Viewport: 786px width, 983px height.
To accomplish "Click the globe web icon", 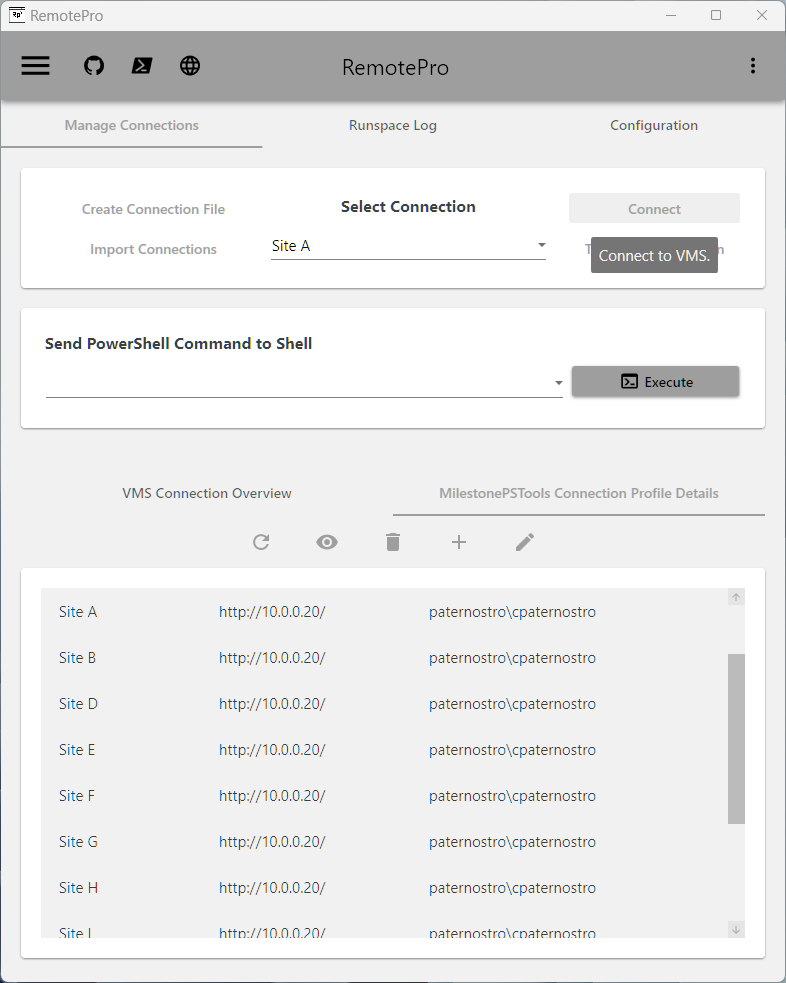I will coord(190,66).
